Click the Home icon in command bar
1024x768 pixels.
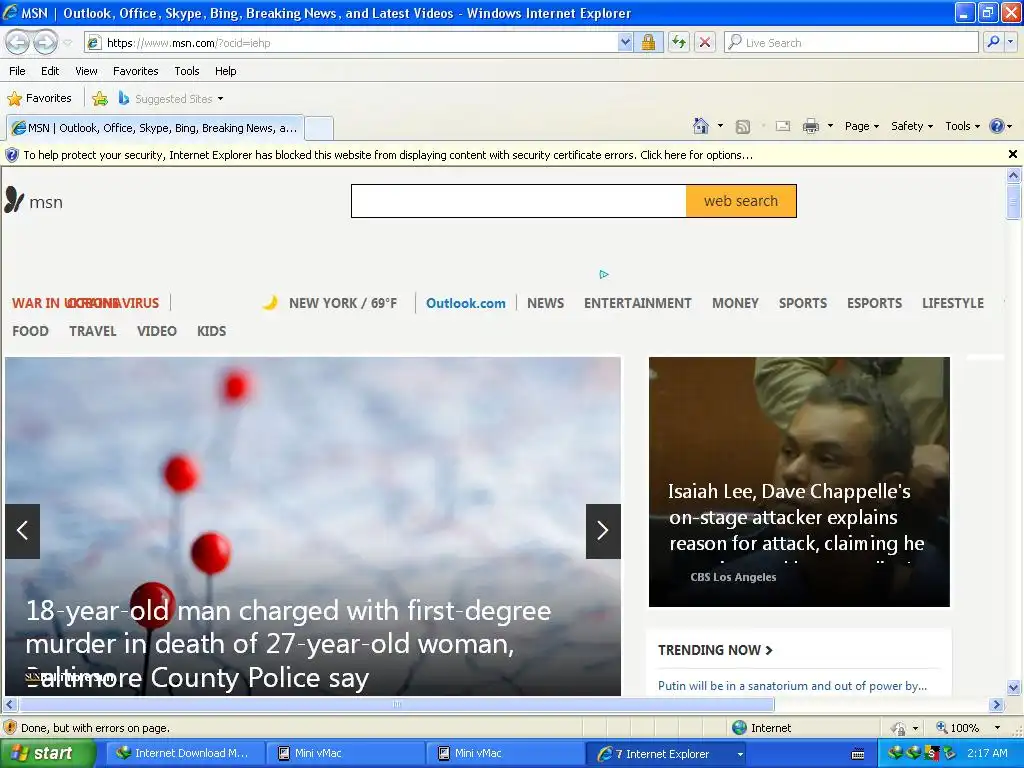coord(701,126)
